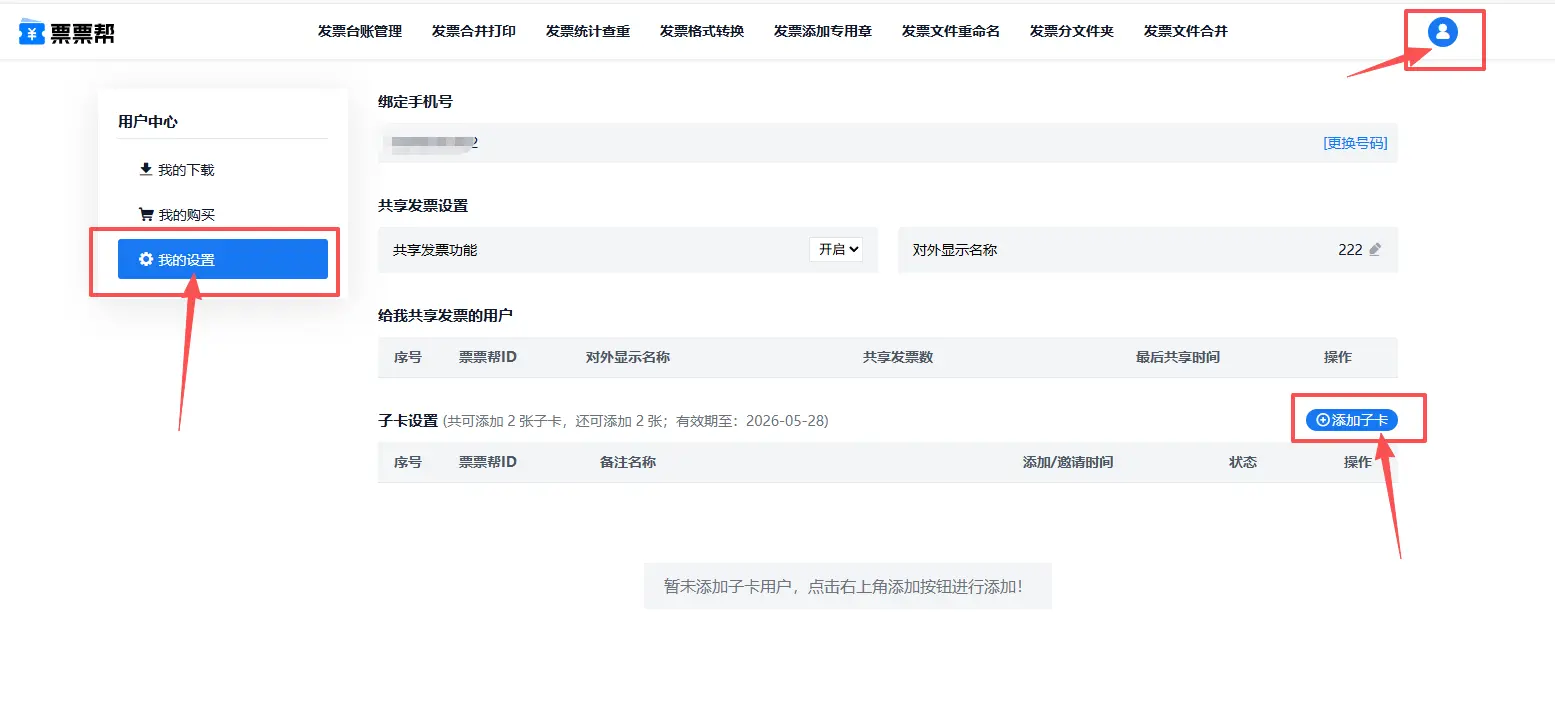Open 发票格式转换 page
Viewport: 1555px width, 701px height.
[x=701, y=32]
